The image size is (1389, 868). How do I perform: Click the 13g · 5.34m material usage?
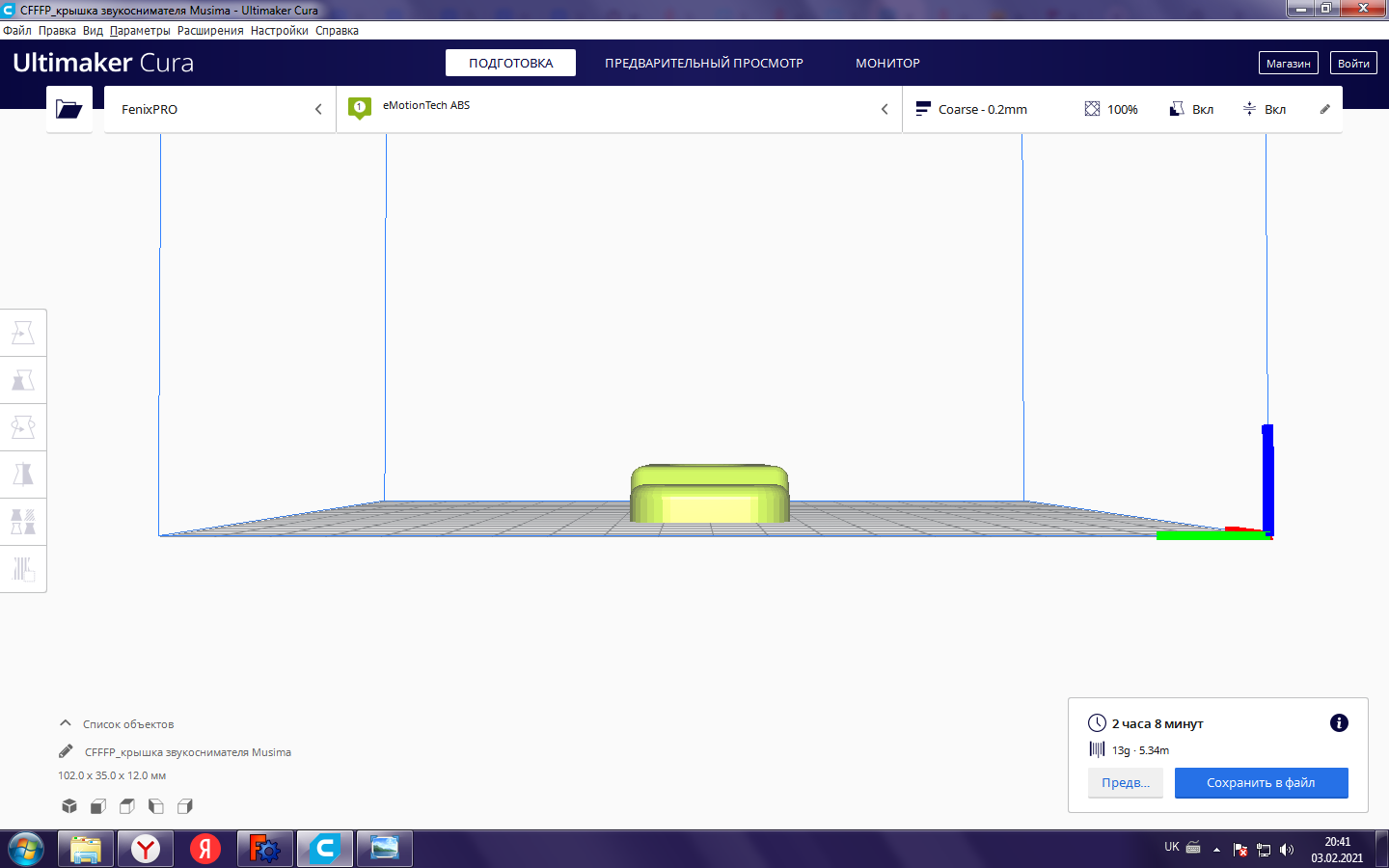tap(1140, 750)
